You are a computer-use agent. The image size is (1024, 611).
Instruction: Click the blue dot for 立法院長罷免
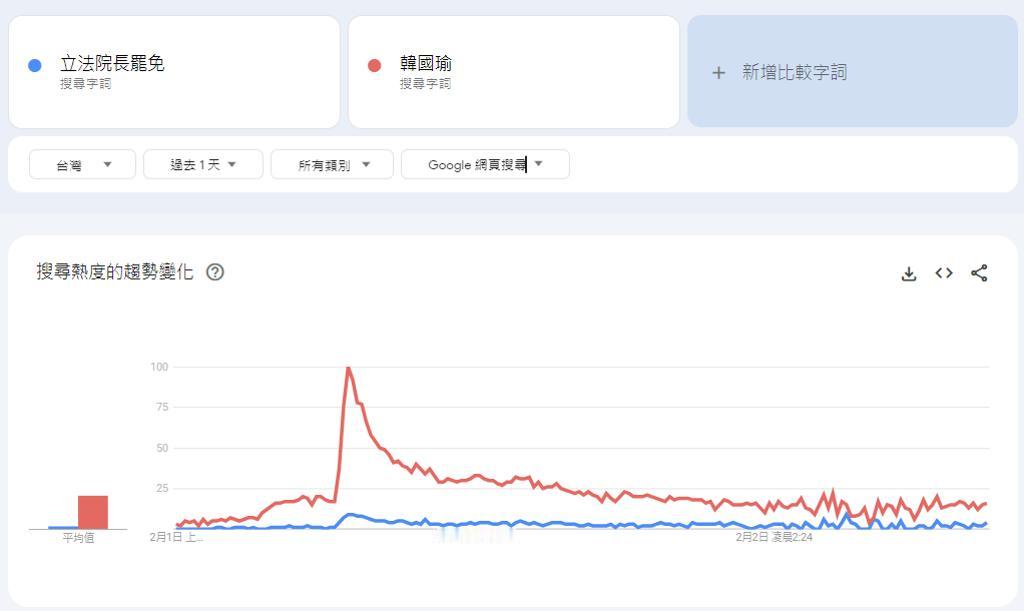point(35,65)
